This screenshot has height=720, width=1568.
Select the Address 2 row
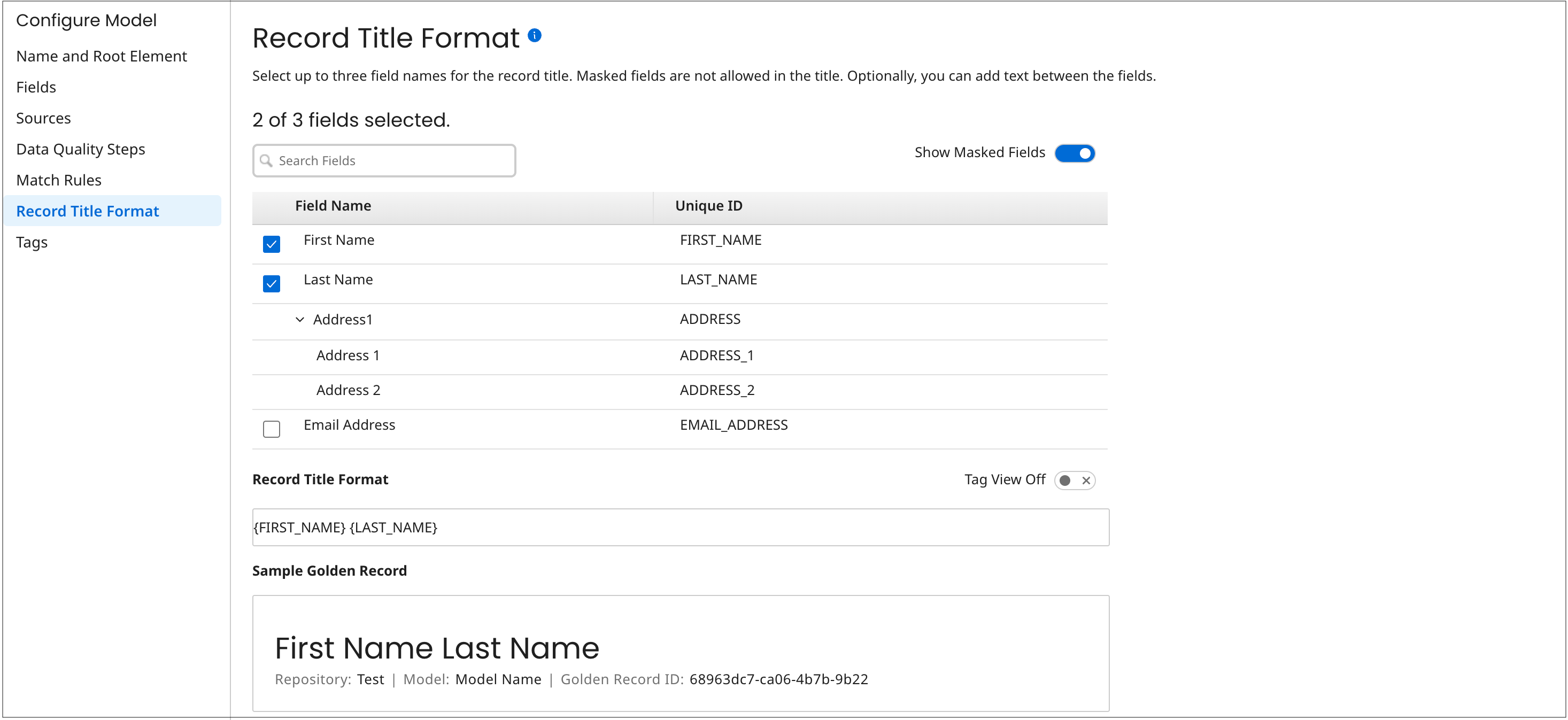(348, 390)
